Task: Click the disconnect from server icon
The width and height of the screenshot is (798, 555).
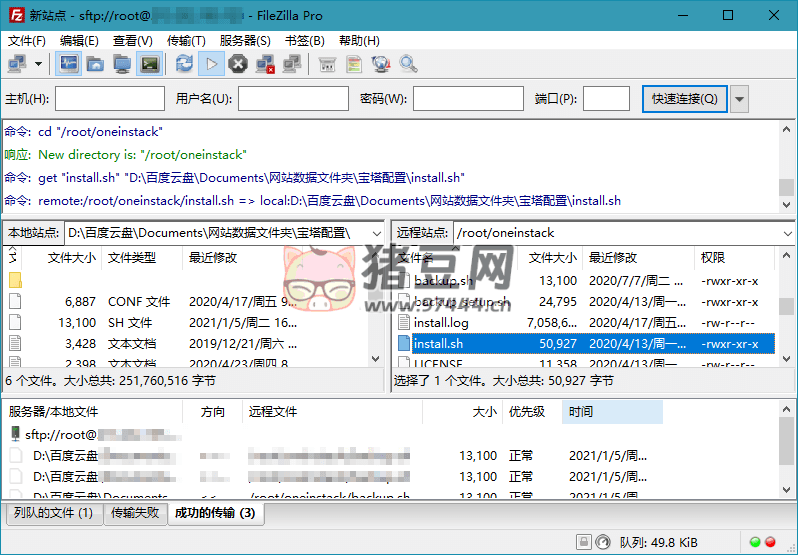Action: pyautogui.click(x=265, y=64)
